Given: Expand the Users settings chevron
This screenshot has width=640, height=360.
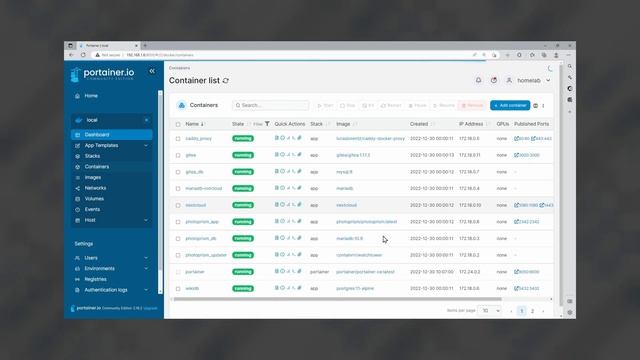Looking at the screenshot, I should click(x=146, y=258).
